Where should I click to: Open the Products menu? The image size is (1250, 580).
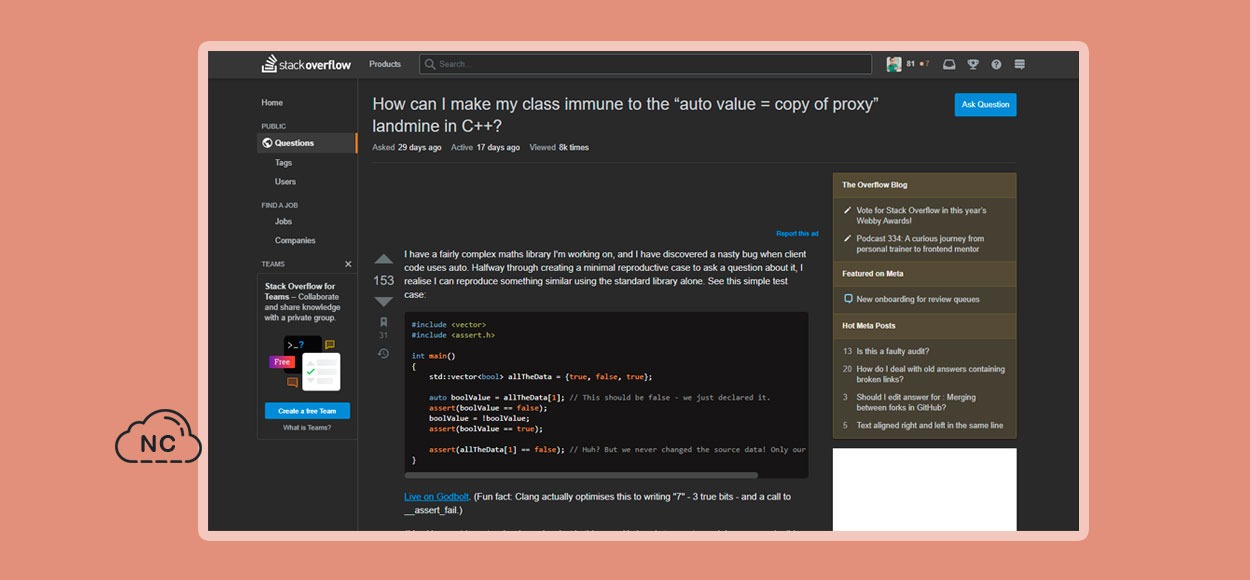pyautogui.click(x=385, y=64)
